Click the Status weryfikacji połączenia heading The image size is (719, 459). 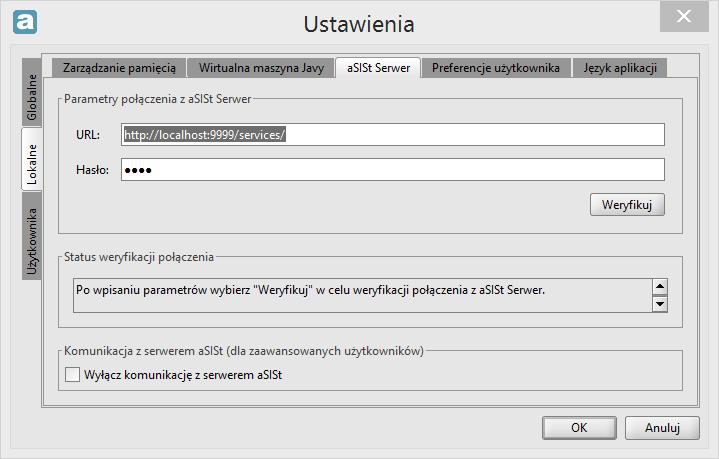coord(139,257)
